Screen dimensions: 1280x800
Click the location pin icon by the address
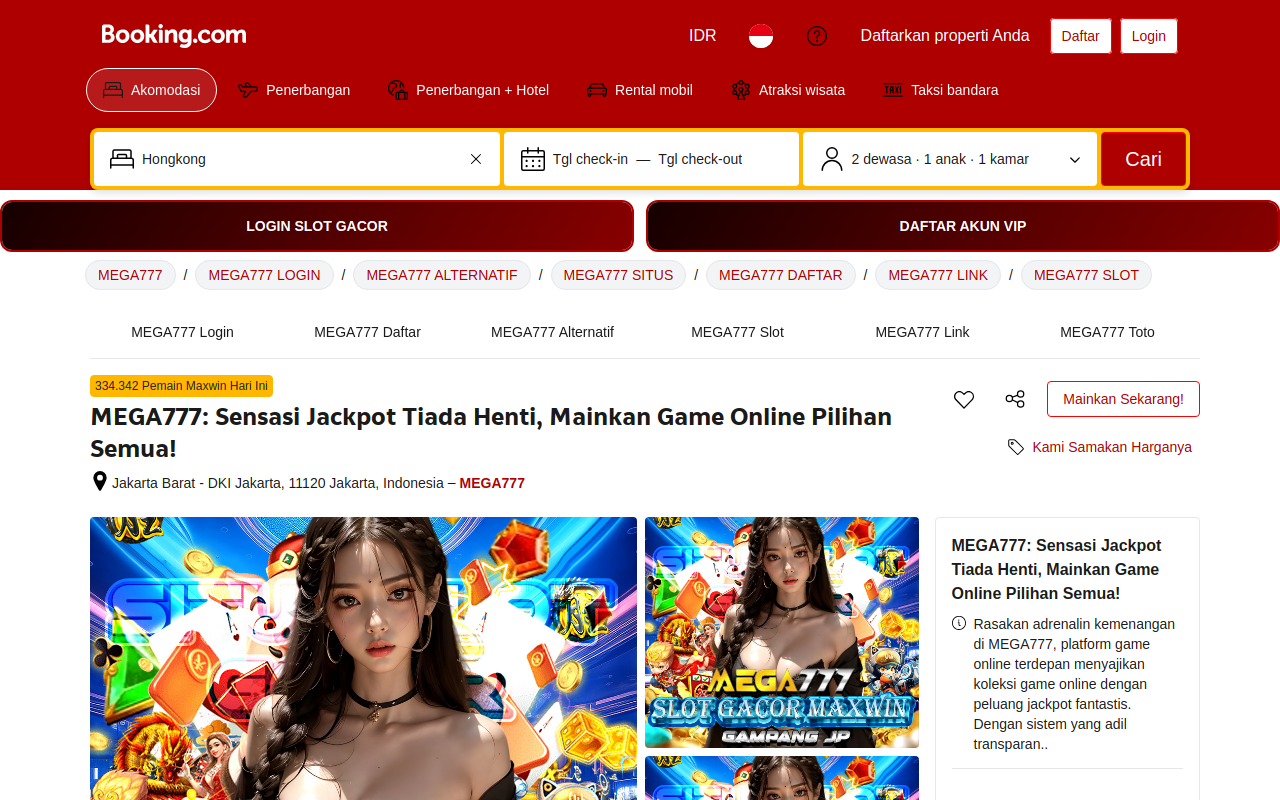click(x=100, y=482)
